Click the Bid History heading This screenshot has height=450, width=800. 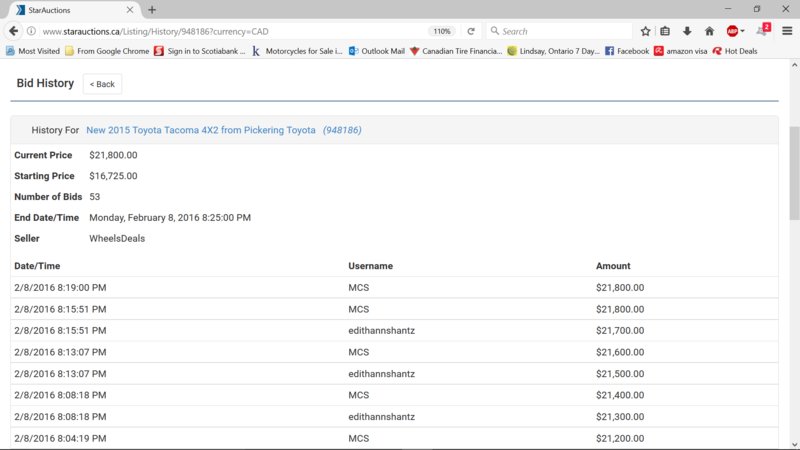point(45,83)
